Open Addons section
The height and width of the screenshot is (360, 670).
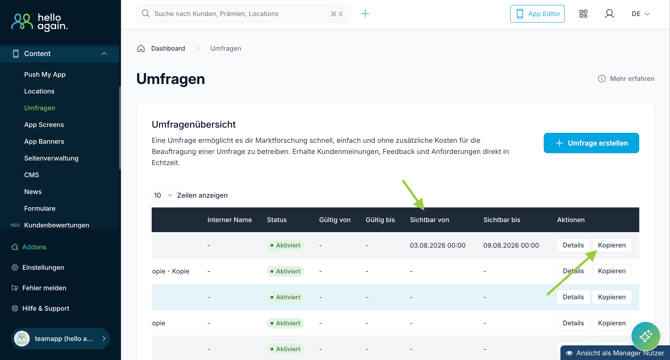click(x=34, y=247)
